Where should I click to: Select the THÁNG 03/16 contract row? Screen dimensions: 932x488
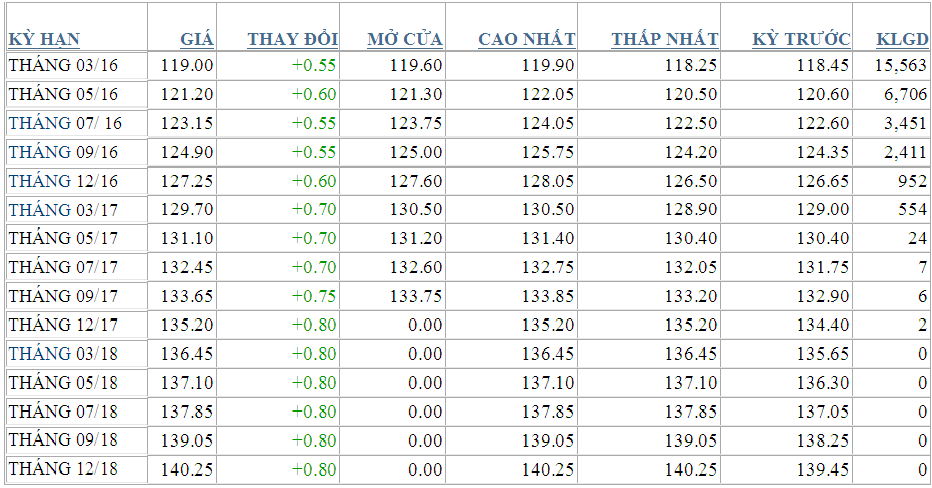pos(63,66)
